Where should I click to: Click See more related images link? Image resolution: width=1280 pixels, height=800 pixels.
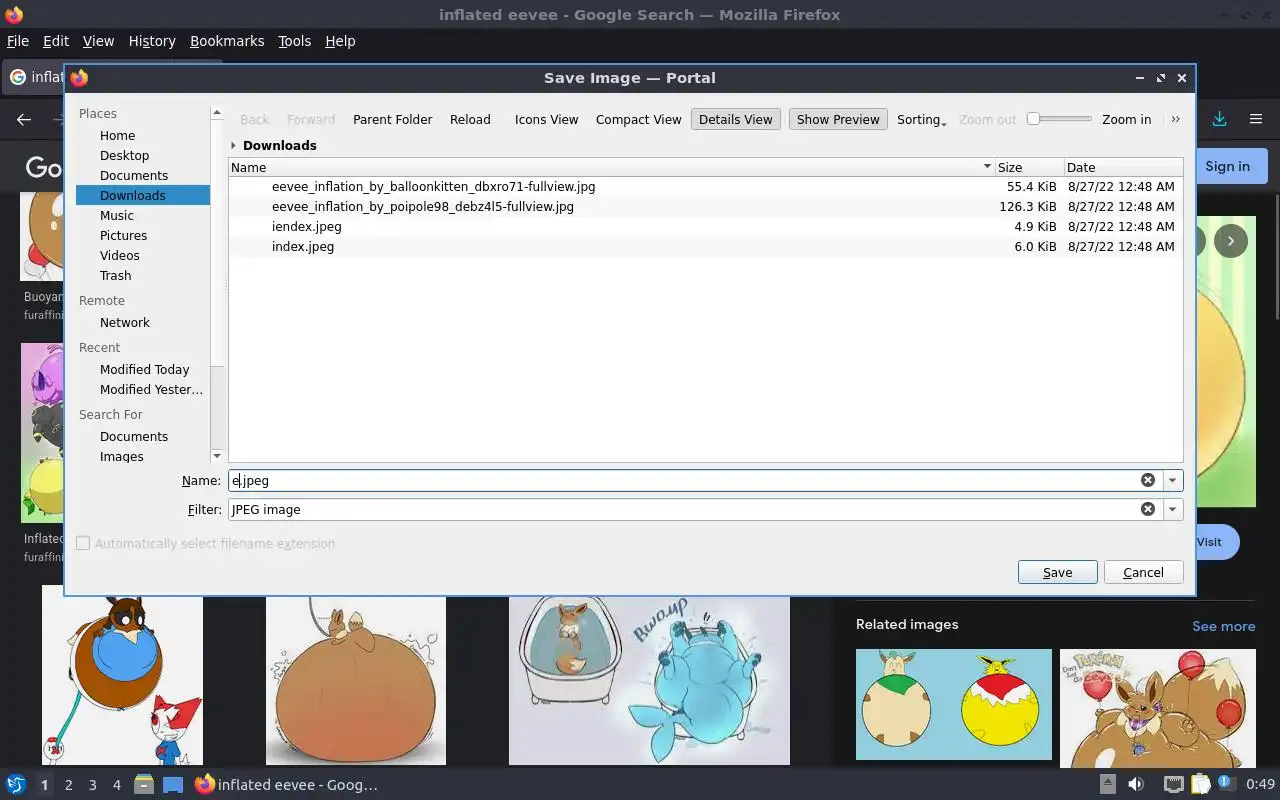coord(1223,626)
